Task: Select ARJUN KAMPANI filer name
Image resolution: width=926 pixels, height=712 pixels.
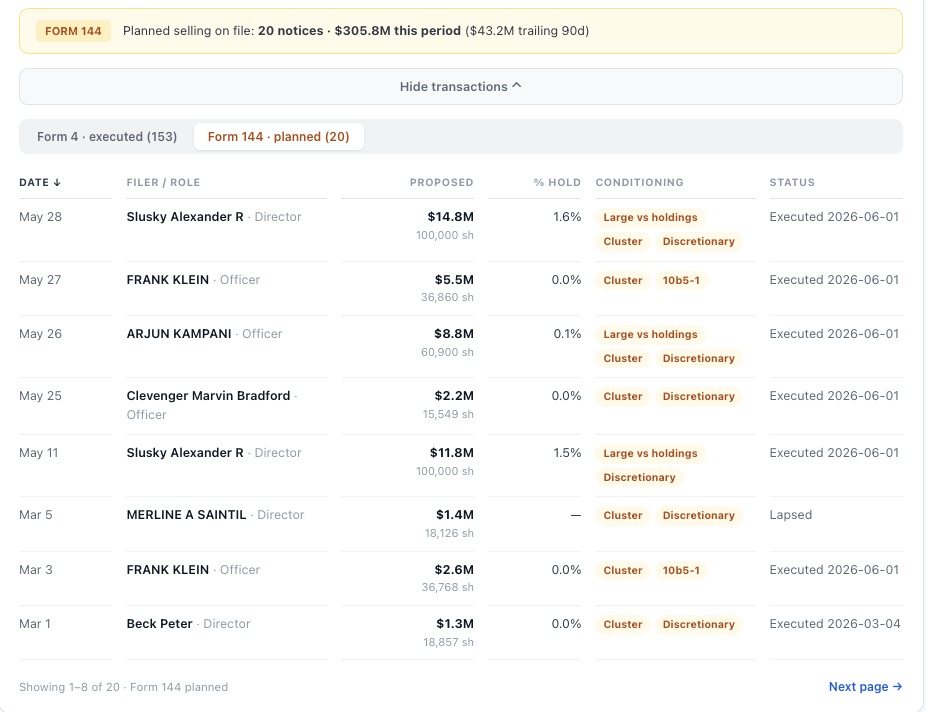Action: tap(179, 334)
